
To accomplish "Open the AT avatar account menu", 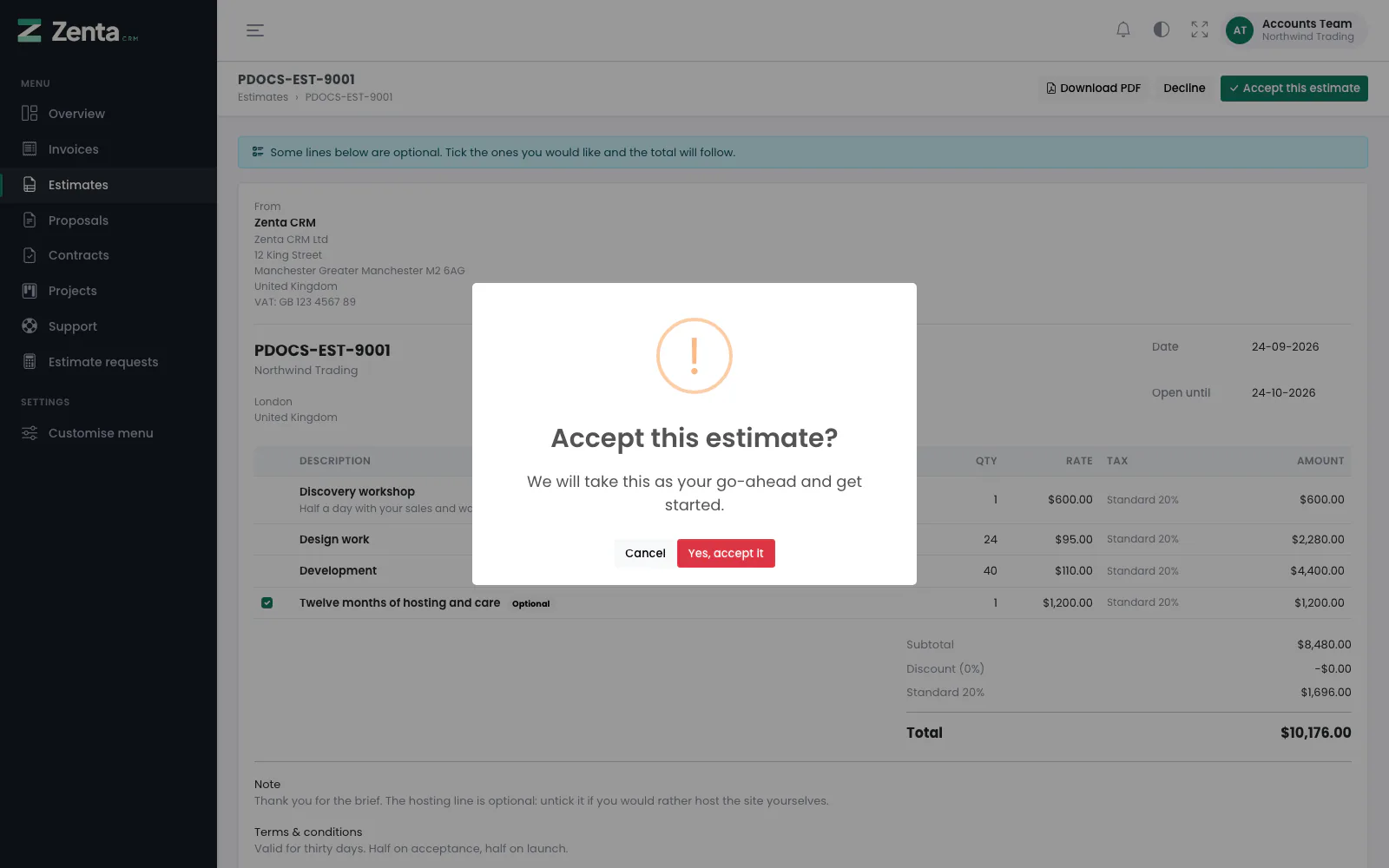I will (1240, 30).
